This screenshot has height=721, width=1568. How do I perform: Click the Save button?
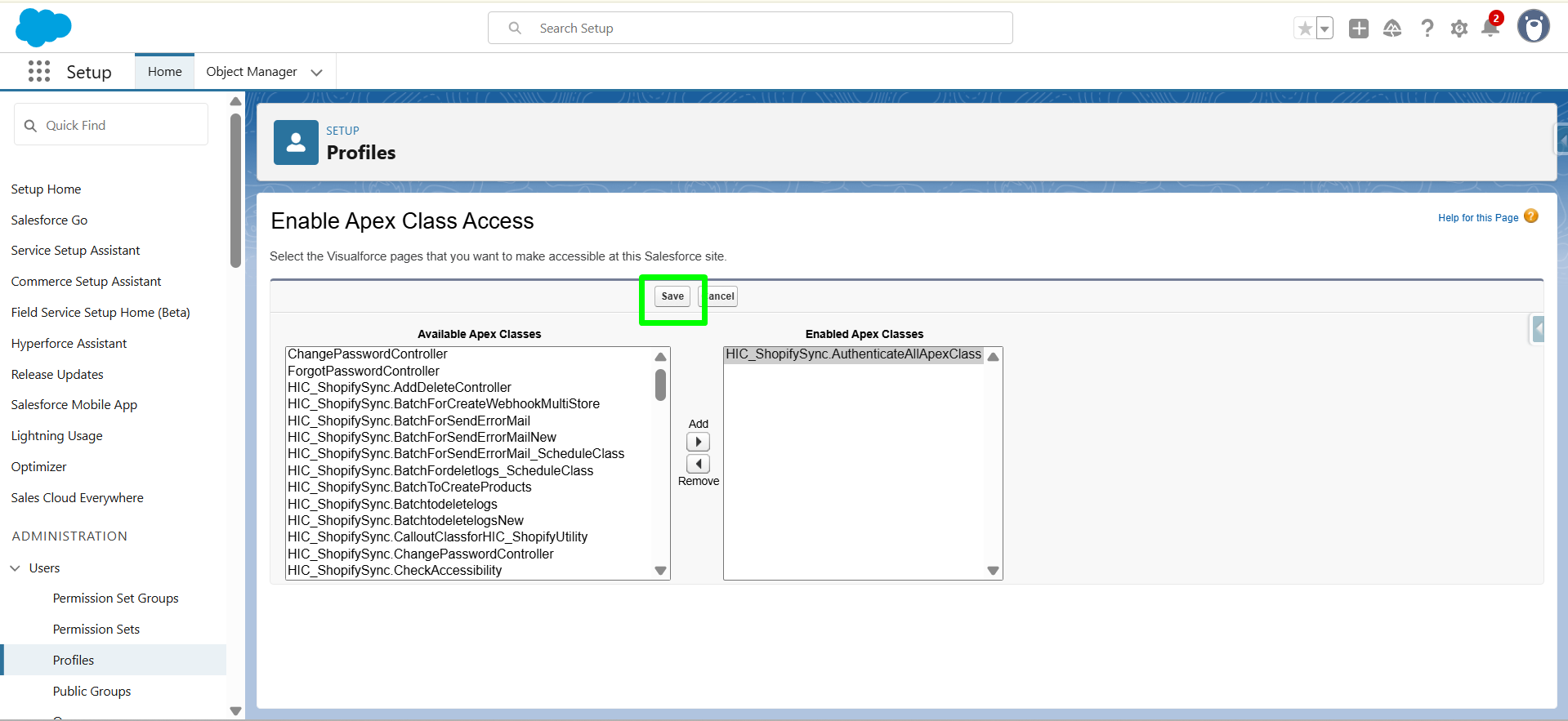[x=672, y=296]
